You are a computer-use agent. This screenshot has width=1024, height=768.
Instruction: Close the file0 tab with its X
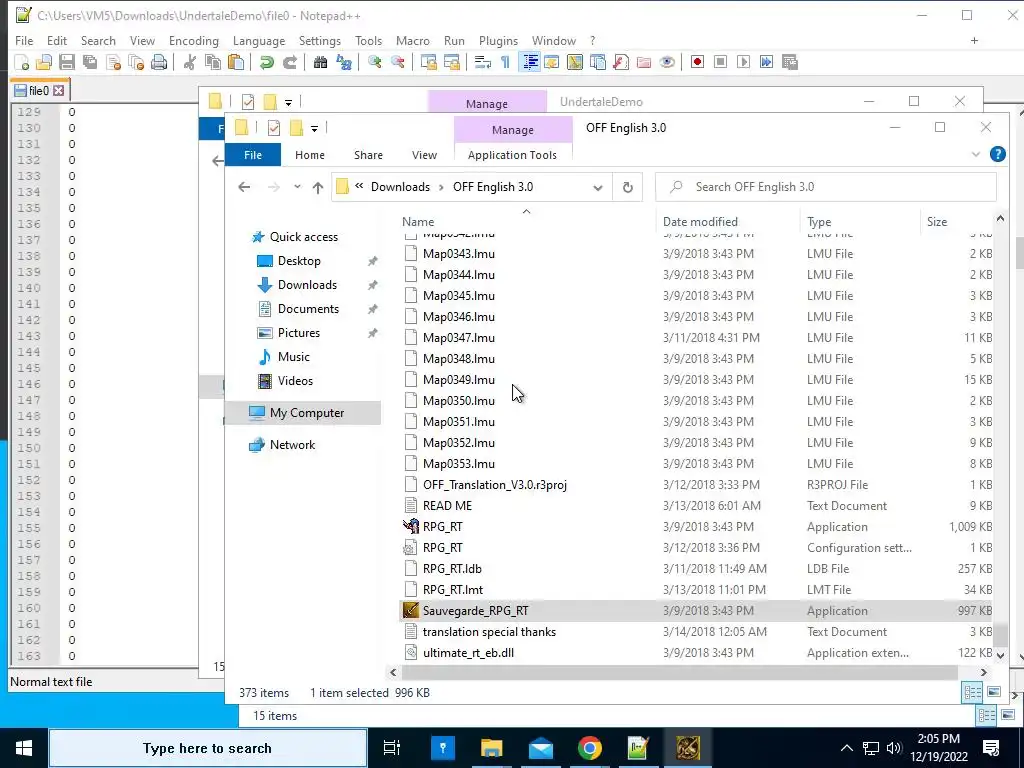click(x=59, y=91)
